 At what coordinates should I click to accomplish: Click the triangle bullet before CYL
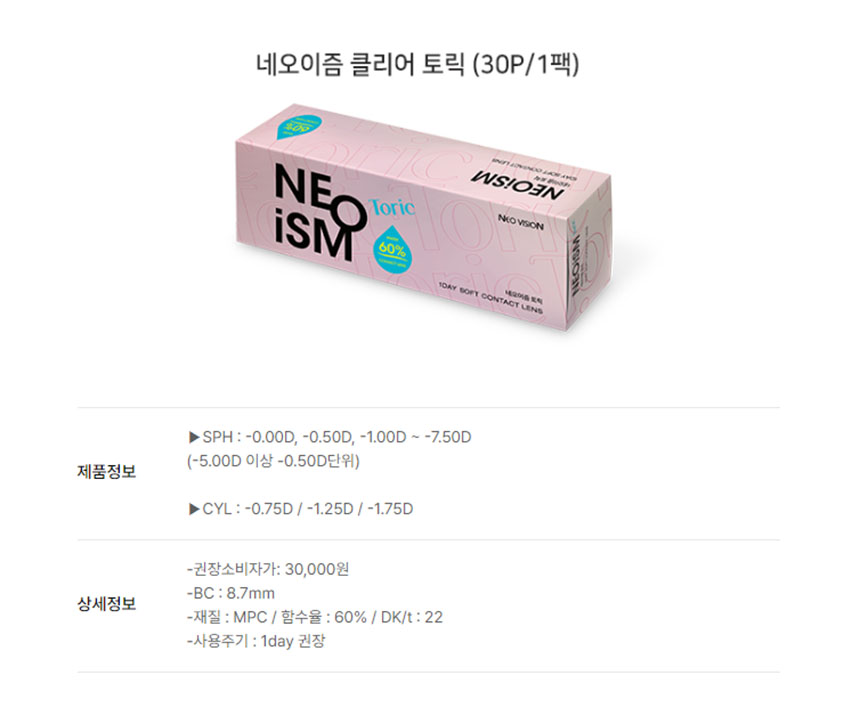tap(194, 509)
